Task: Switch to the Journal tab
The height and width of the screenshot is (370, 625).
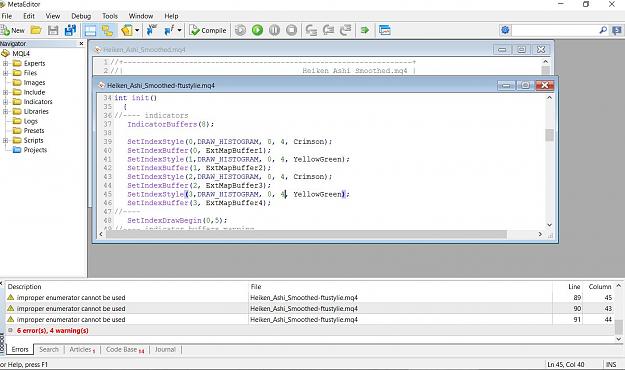Action: click(x=165, y=350)
